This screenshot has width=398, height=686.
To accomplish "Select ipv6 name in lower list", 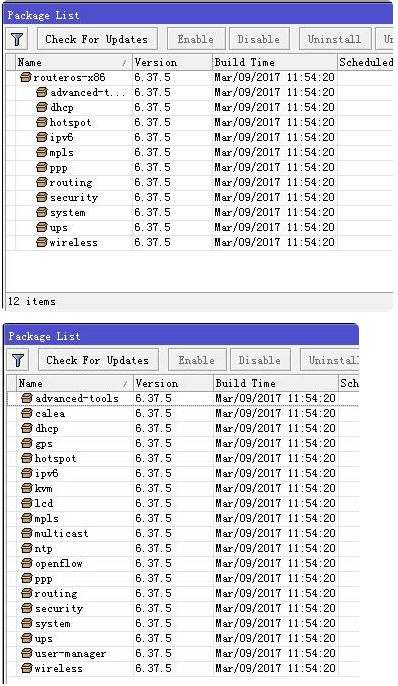I will [x=46, y=473].
